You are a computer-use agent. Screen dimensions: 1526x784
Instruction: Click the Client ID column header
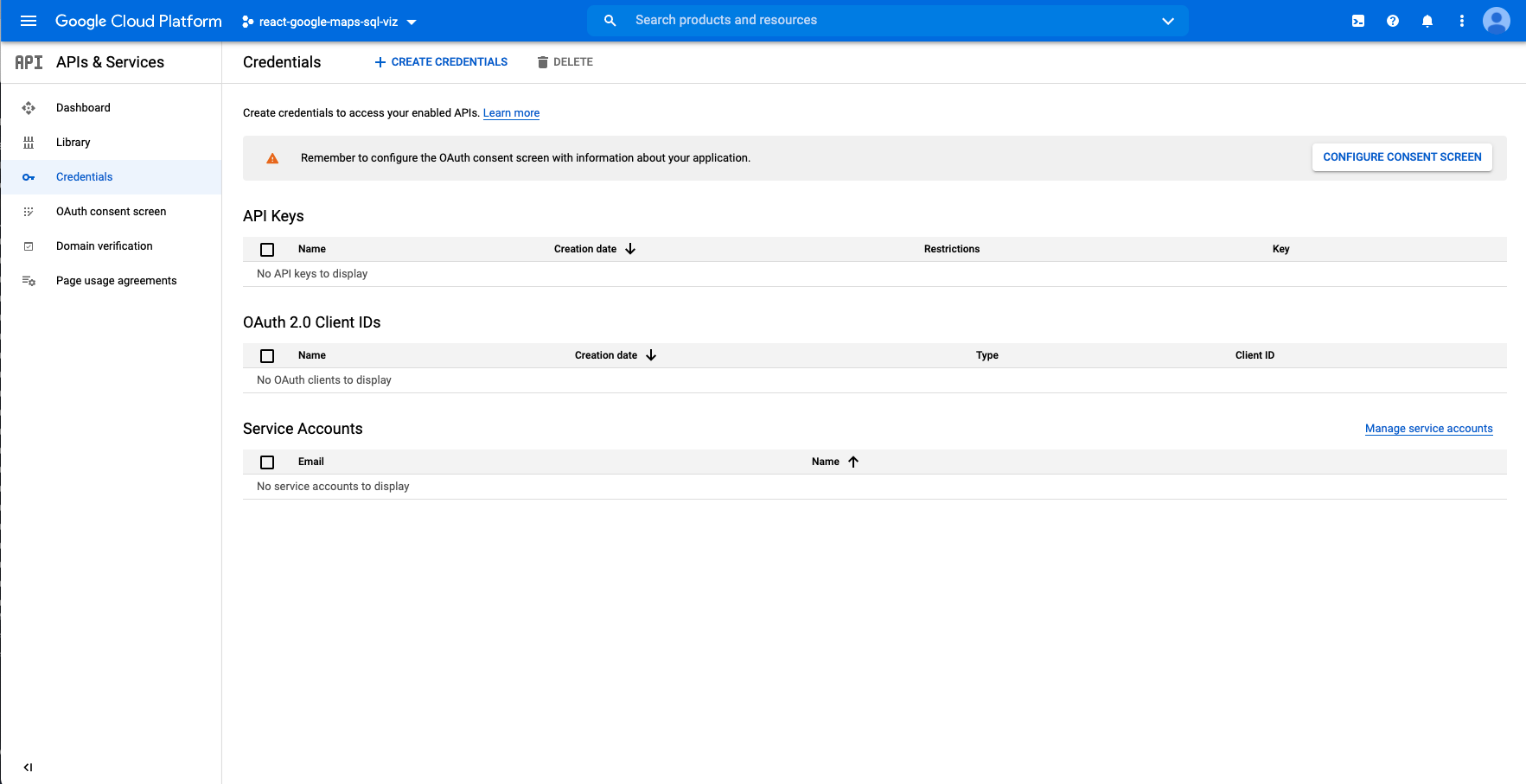pos(1255,355)
